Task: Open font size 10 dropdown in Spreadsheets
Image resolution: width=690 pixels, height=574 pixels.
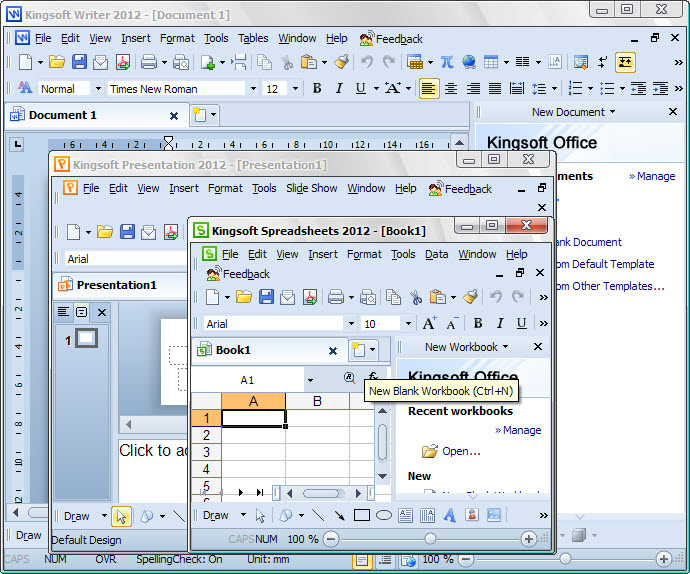Action: point(408,324)
